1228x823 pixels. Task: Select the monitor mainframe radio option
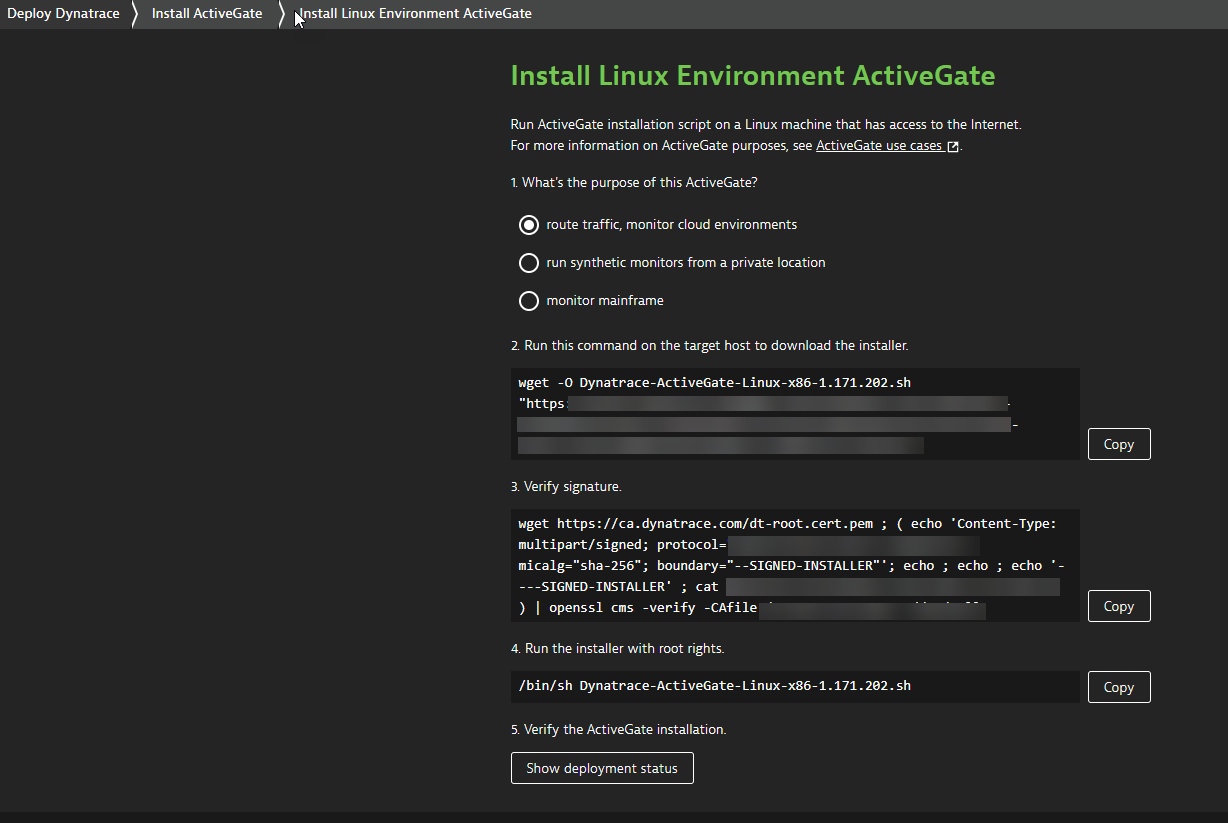tap(529, 301)
